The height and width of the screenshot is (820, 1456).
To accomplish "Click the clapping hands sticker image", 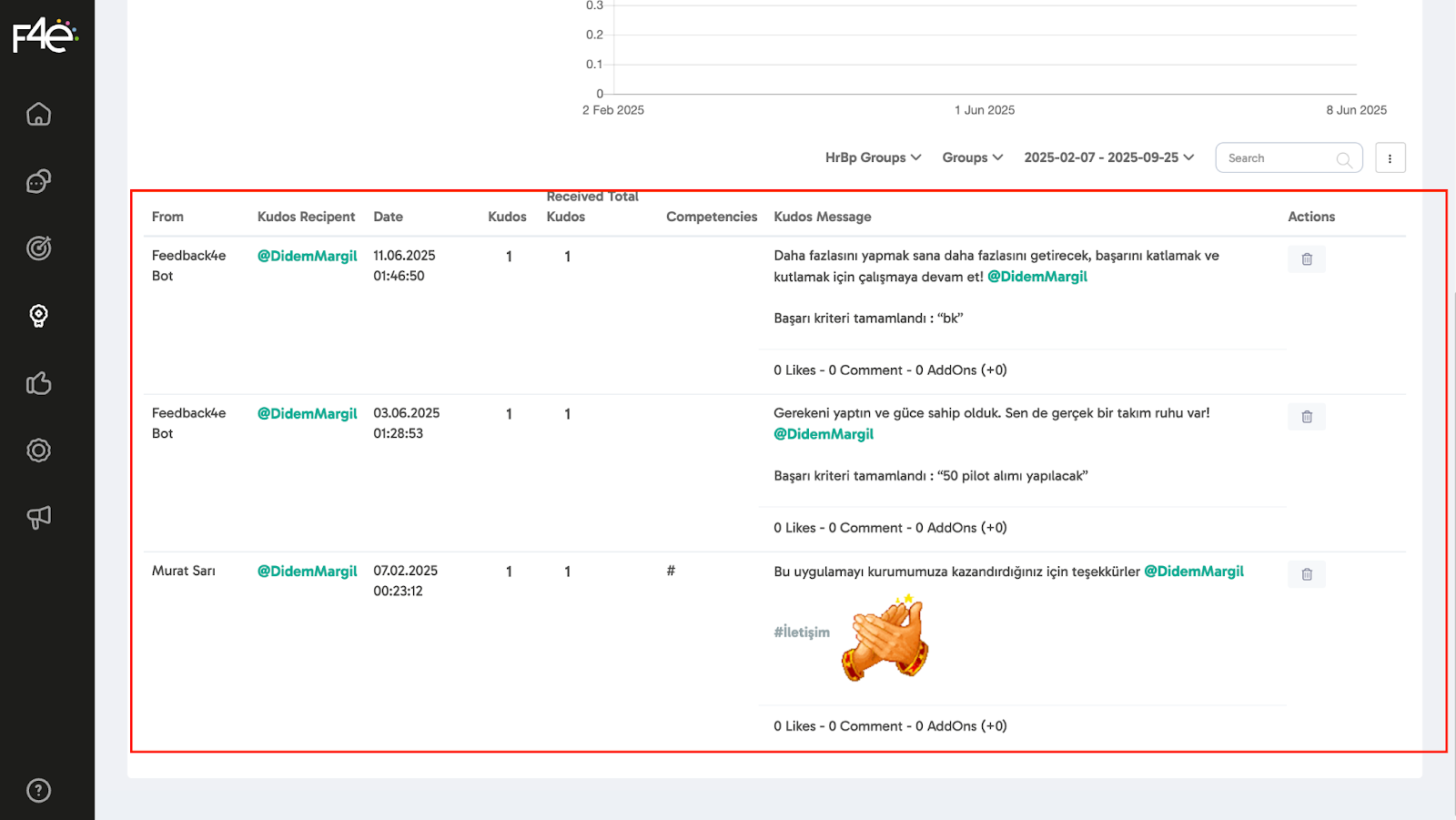I will pyautogui.click(x=885, y=639).
